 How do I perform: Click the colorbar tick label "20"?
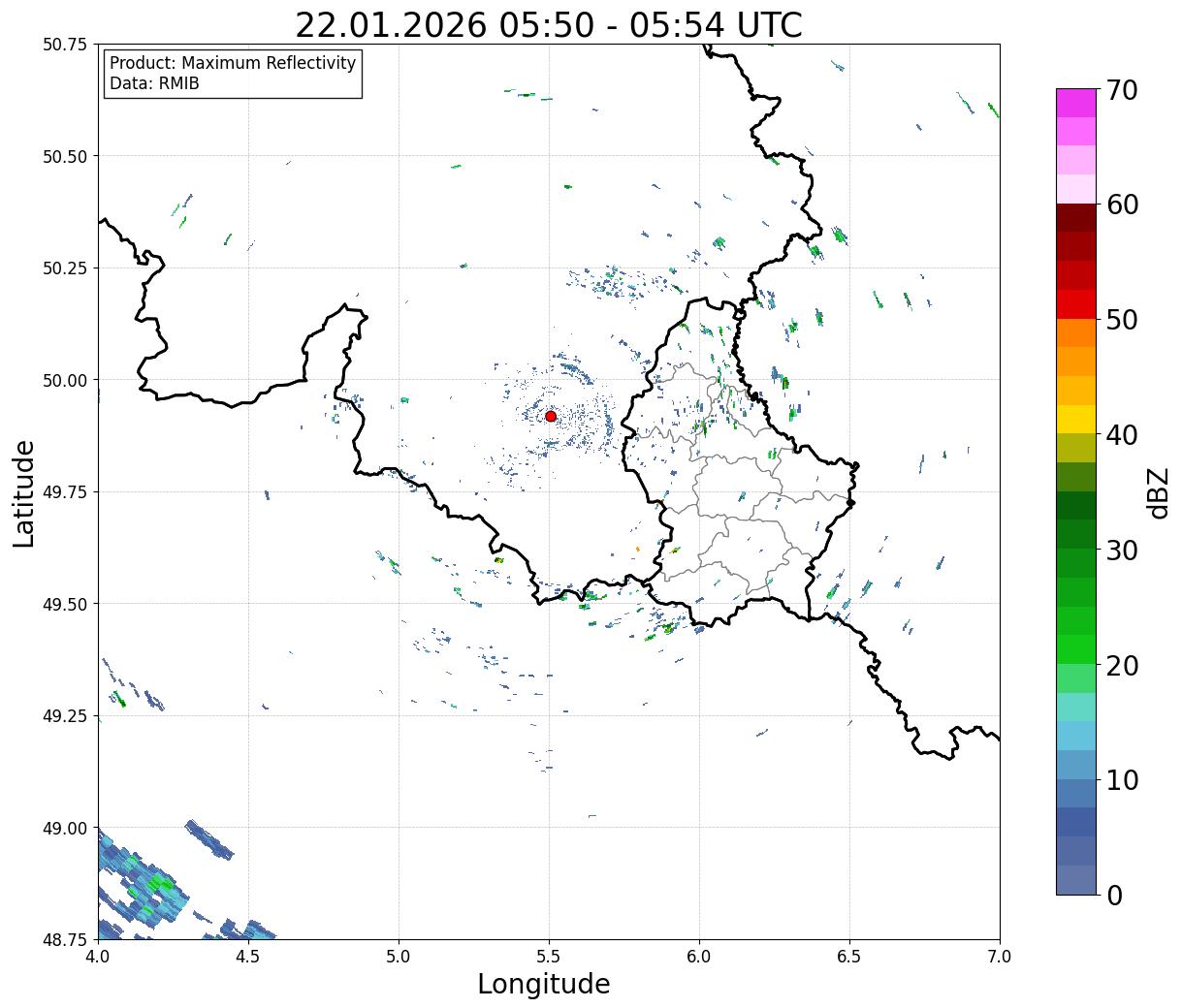tap(1122, 665)
